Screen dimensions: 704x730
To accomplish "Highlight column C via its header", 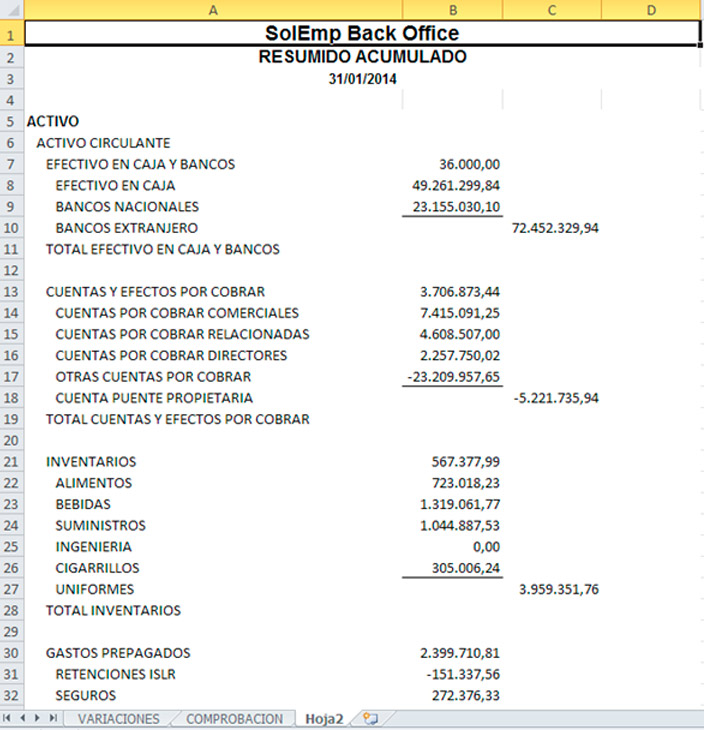I will (552, 10).
